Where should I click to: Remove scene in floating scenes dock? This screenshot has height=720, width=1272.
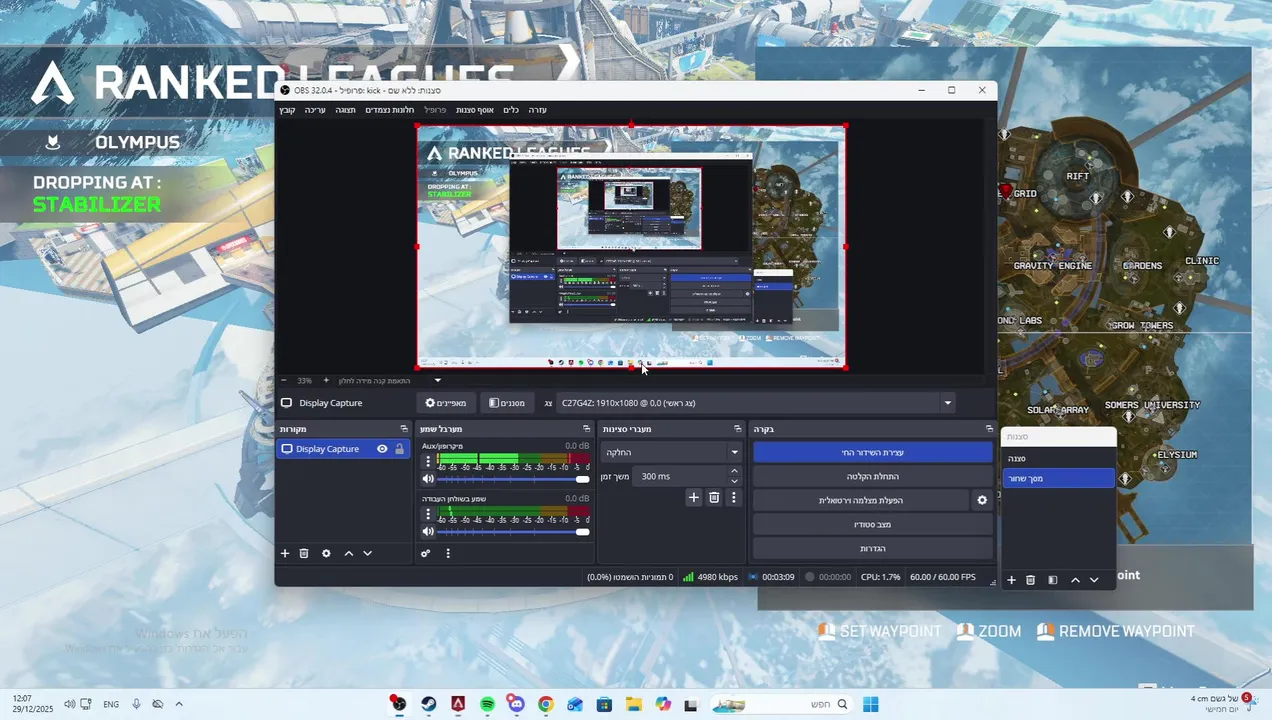[x=1031, y=580]
